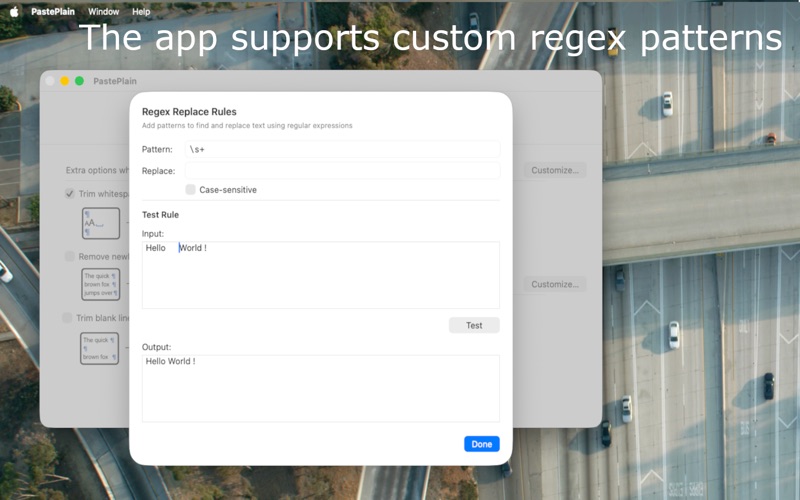This screenshot has height=500, width=800.
Task: Run the Test button
Action: (474, 325)
